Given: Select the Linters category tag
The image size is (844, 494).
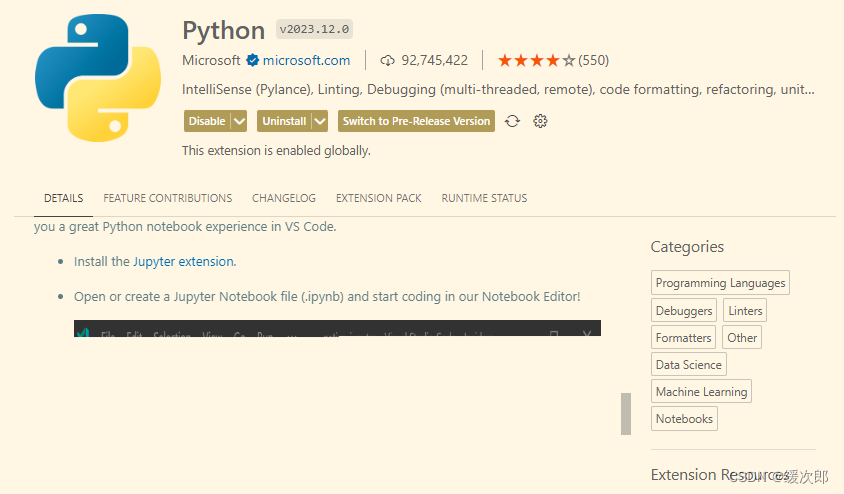Looking at the screenshot, I should (x=745, y=310).
